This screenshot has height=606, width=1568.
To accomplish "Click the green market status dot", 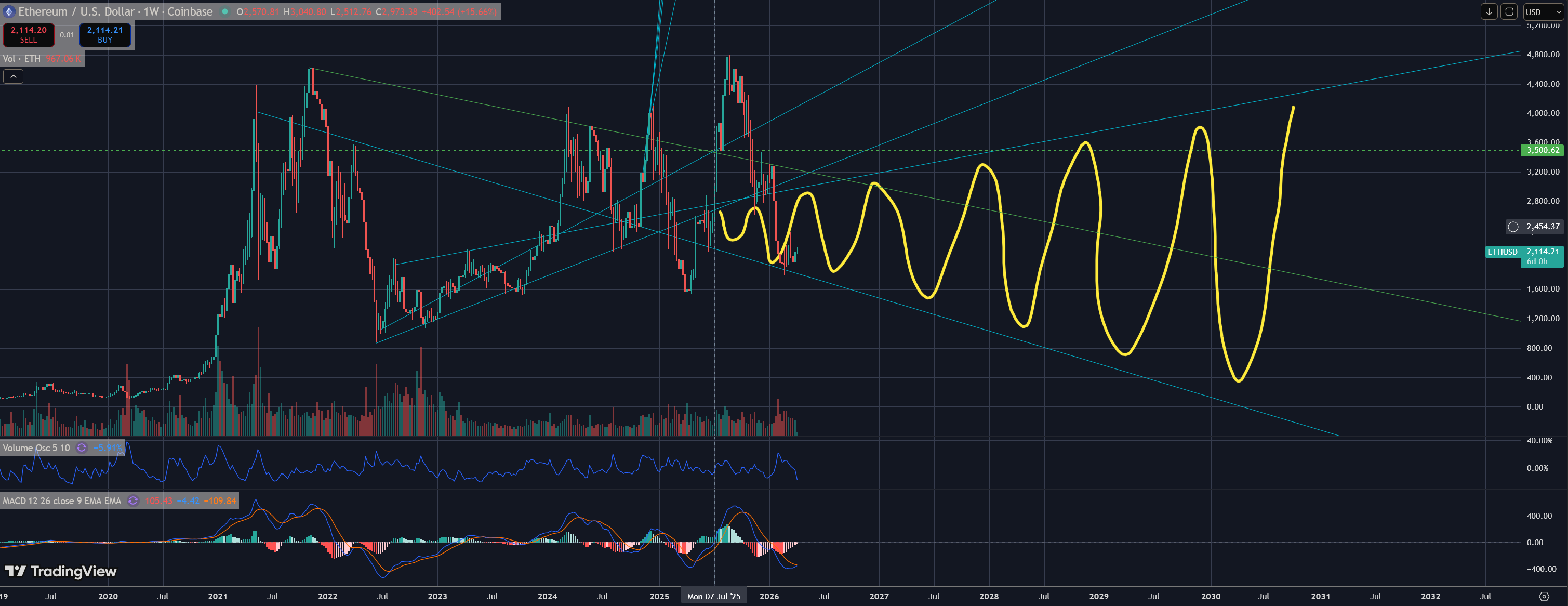I will click(224, 11).
